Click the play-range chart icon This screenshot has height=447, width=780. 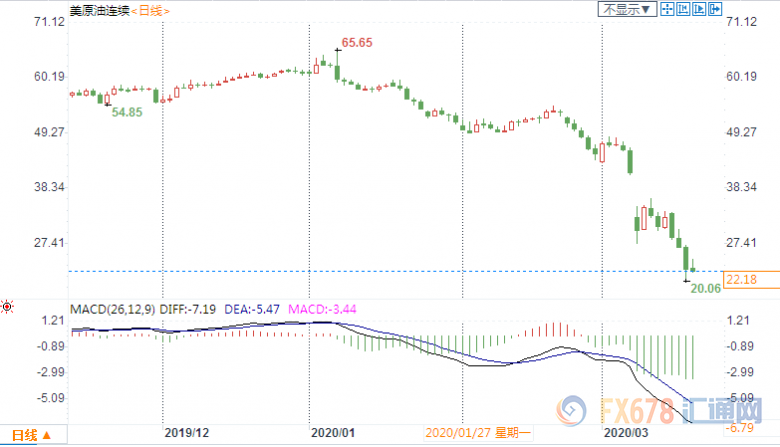[x=699, y=9]
